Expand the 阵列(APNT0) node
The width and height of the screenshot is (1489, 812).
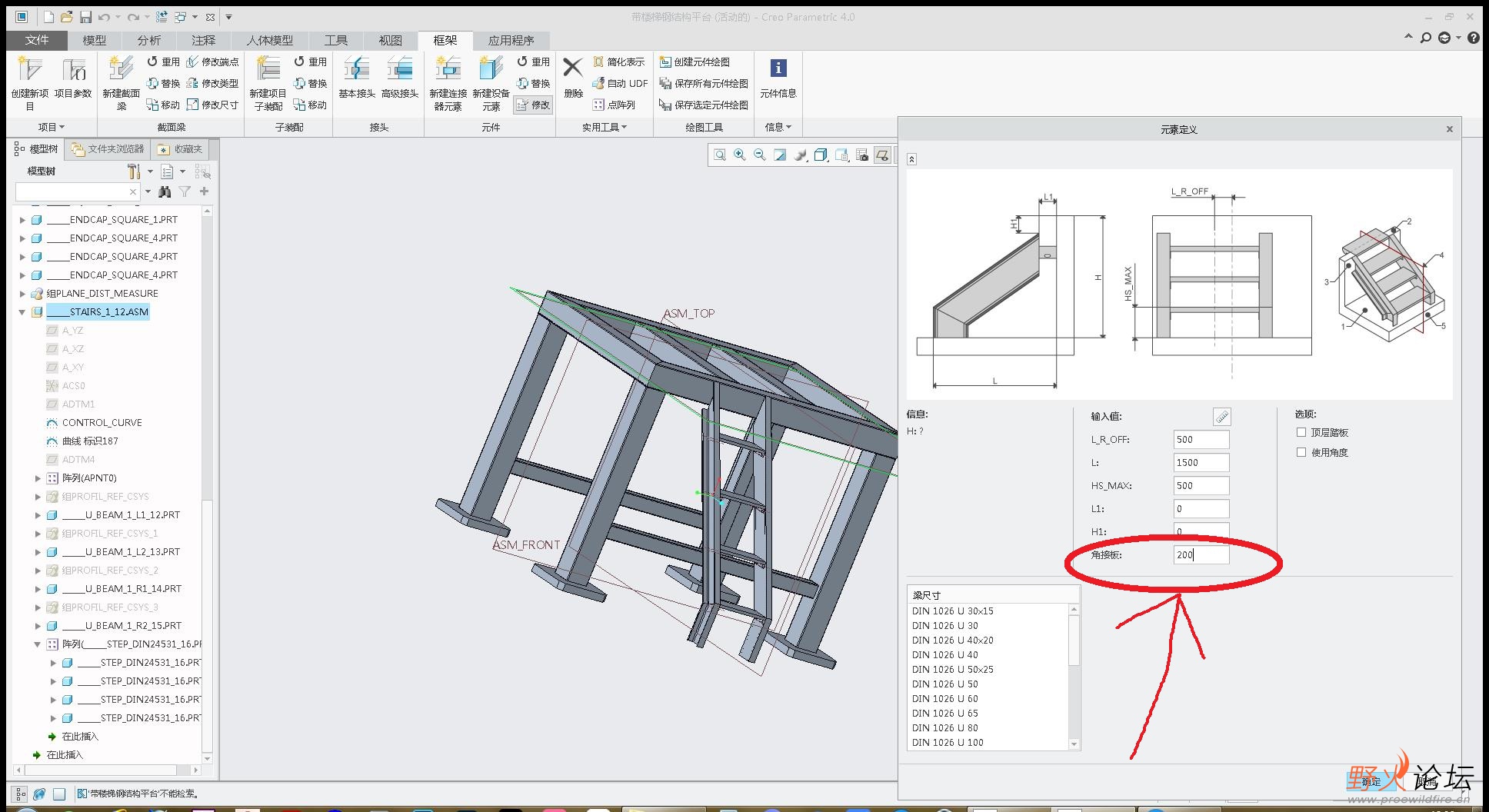click(38, 478)
